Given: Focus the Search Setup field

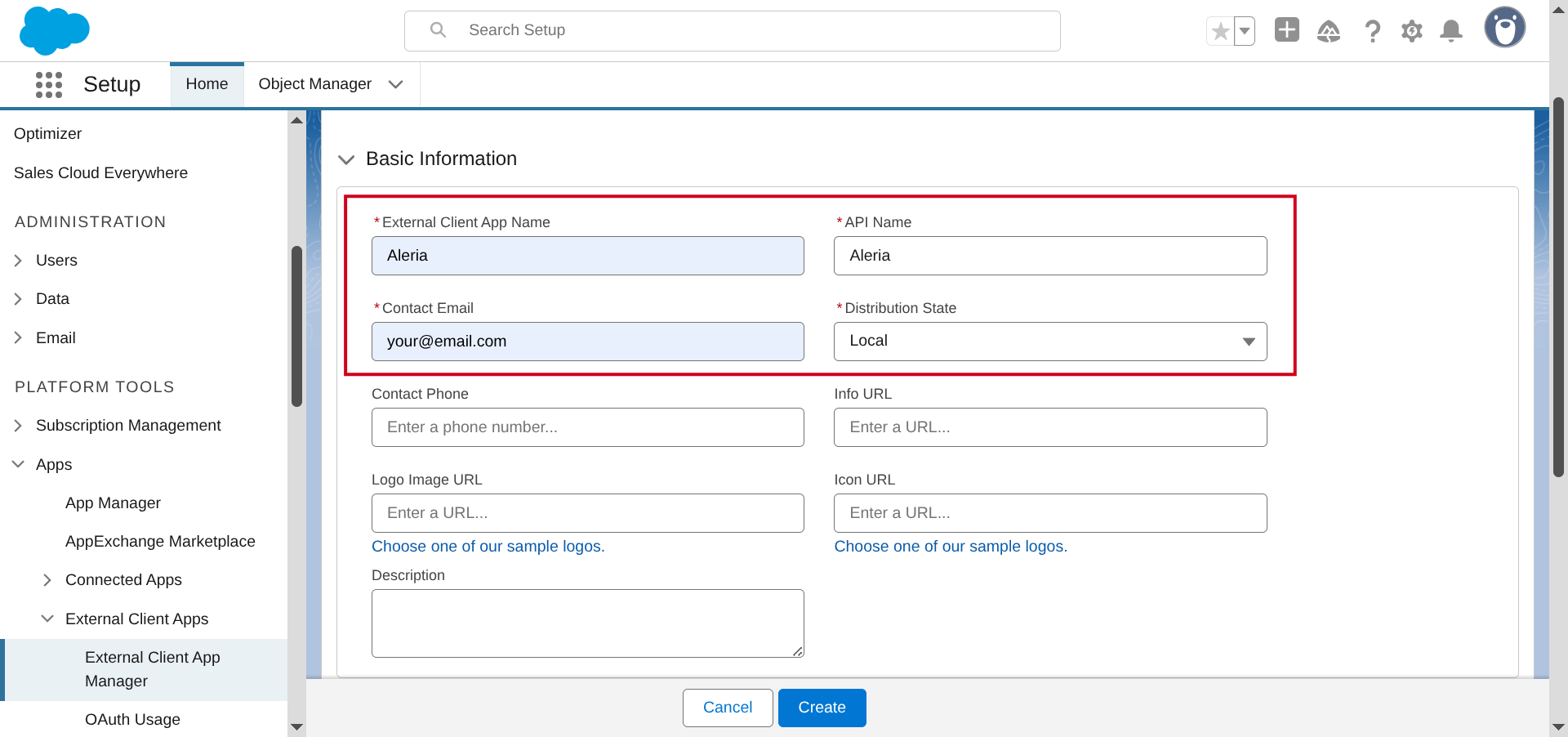Looking at the screenshot, I should (733, 31).
